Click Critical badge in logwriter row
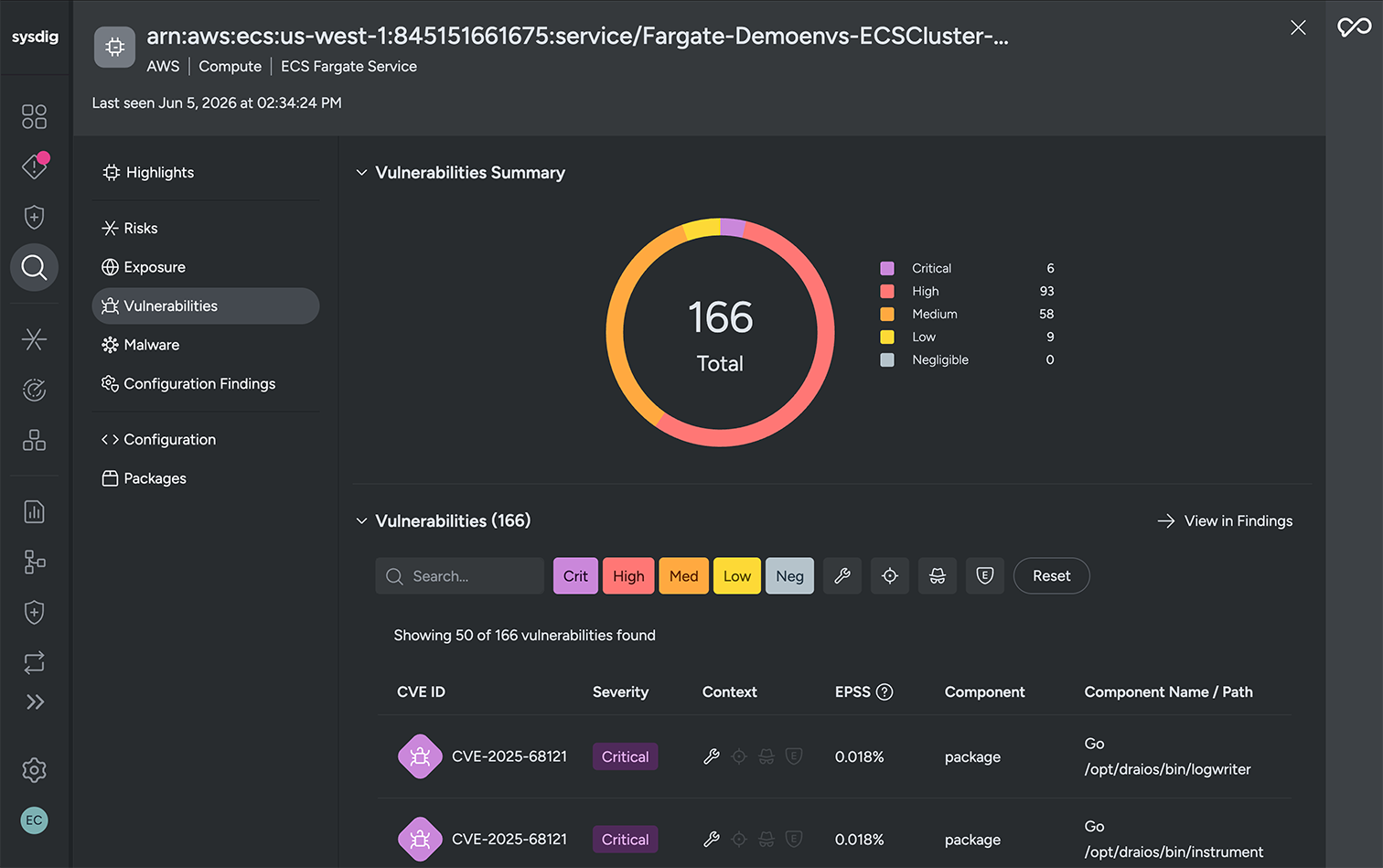Viewport: 1383px width, 868px height. tap(625, 756)
